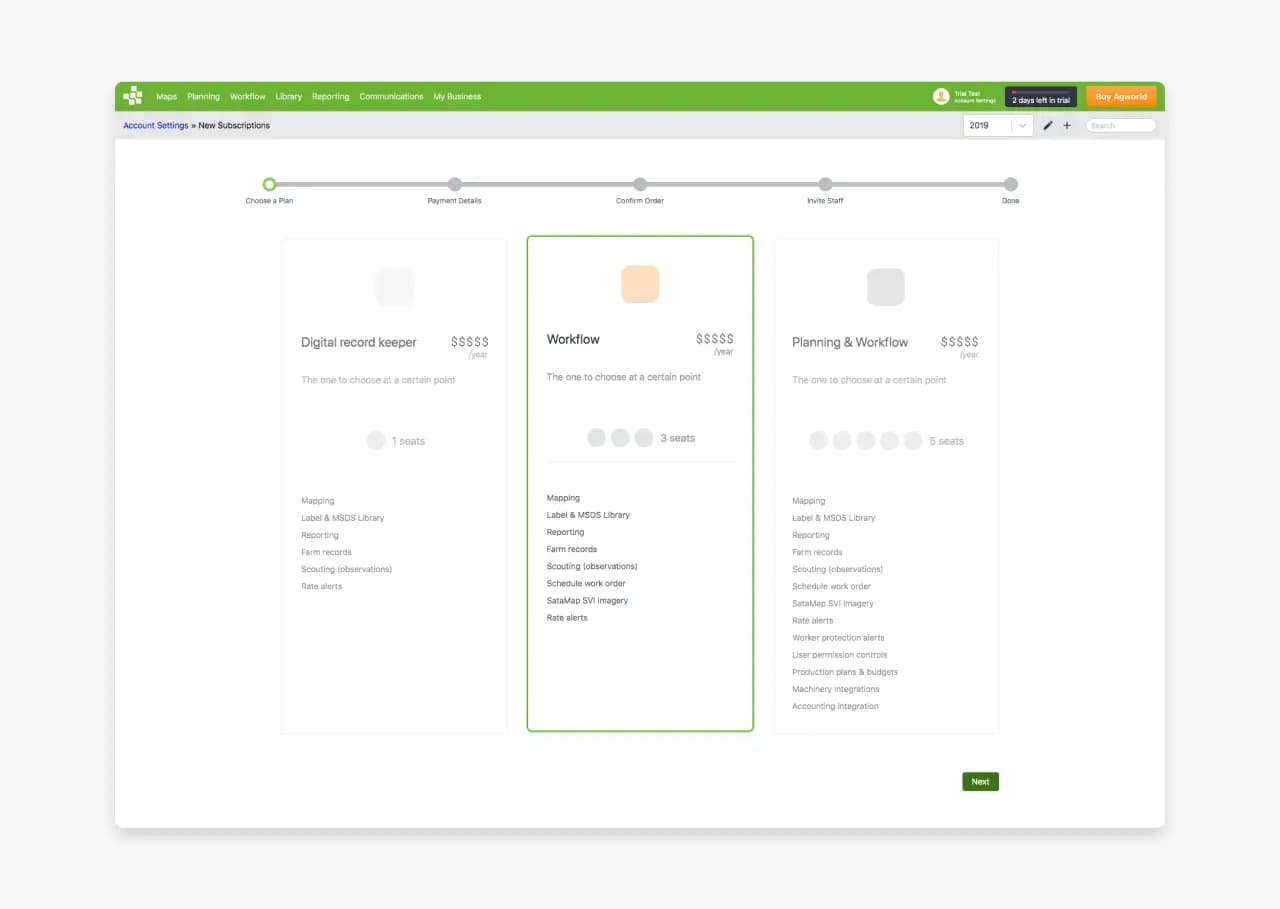
Task: Select the Digital record keeper plan title
Action: [359, 342]
